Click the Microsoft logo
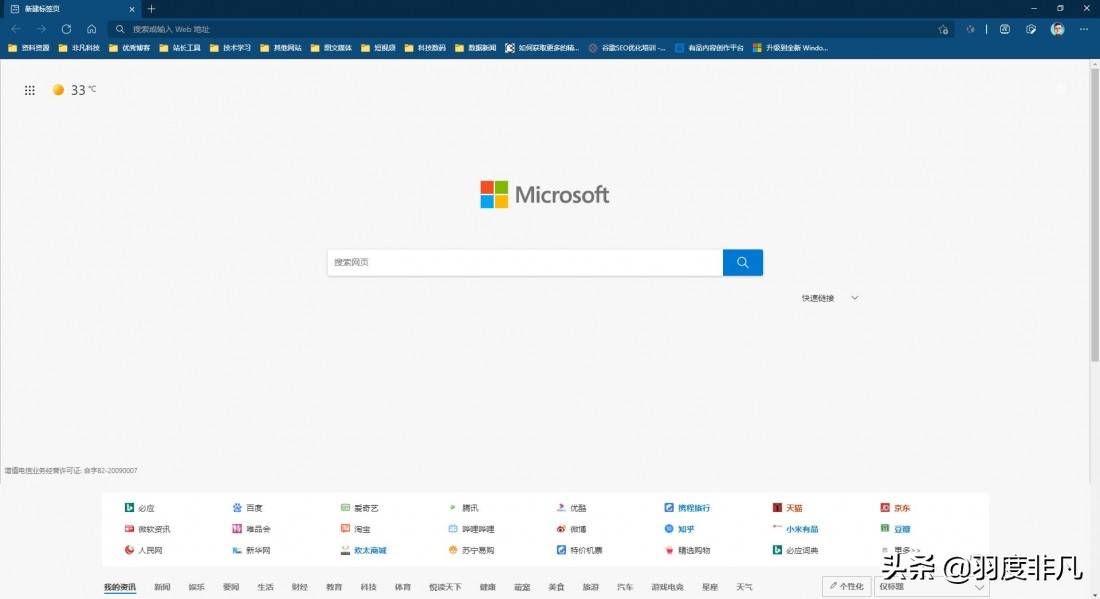The height and width of the screenshot is (599, 1100). 544,194
